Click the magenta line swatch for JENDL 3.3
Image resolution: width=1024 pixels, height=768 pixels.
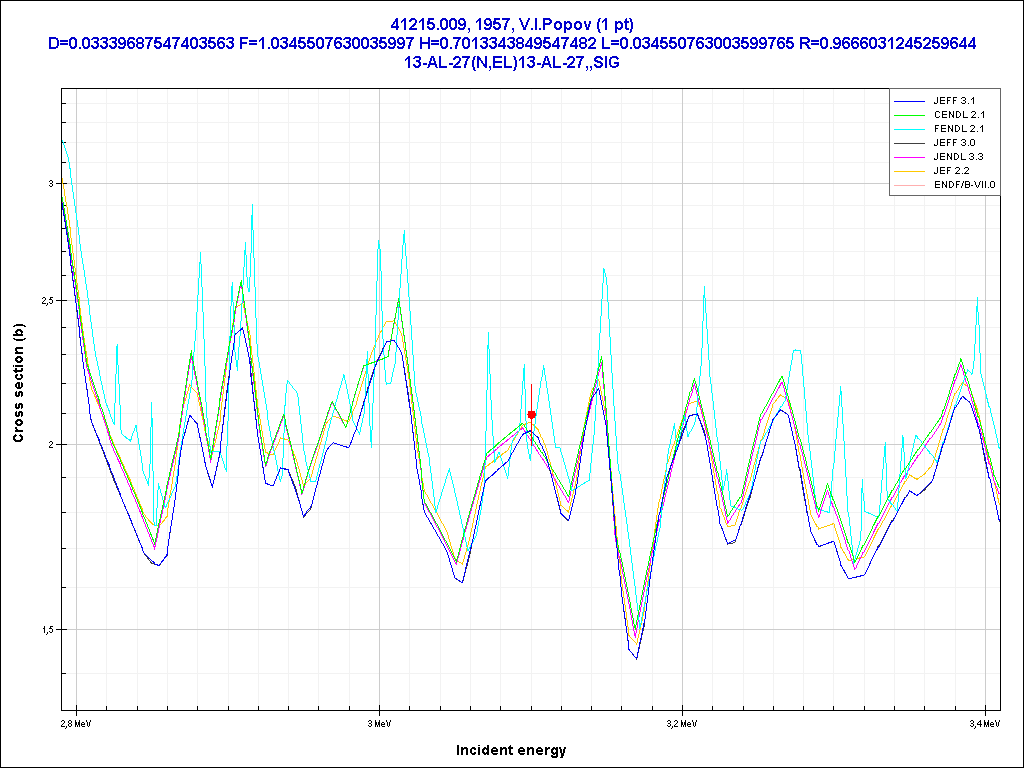tap(909, 157)
